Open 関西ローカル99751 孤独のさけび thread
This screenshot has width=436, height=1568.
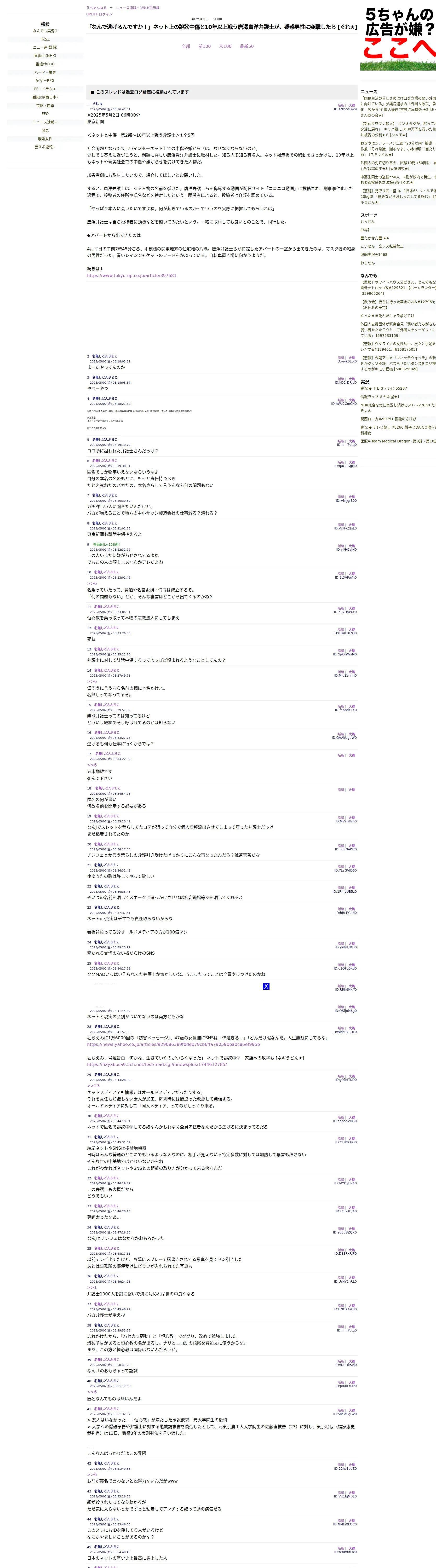388,419
